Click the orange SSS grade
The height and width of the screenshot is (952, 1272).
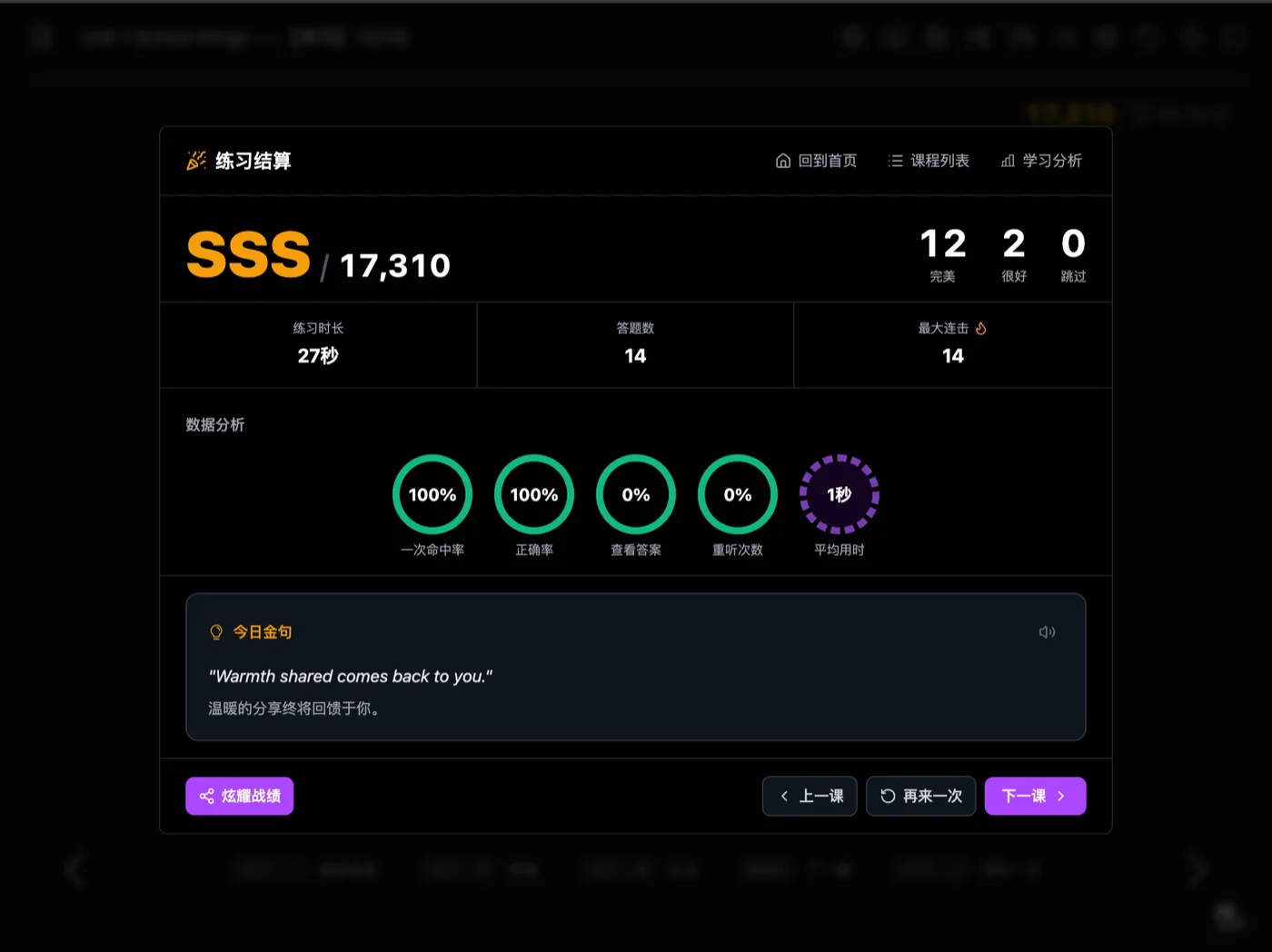tap(248, 254)
